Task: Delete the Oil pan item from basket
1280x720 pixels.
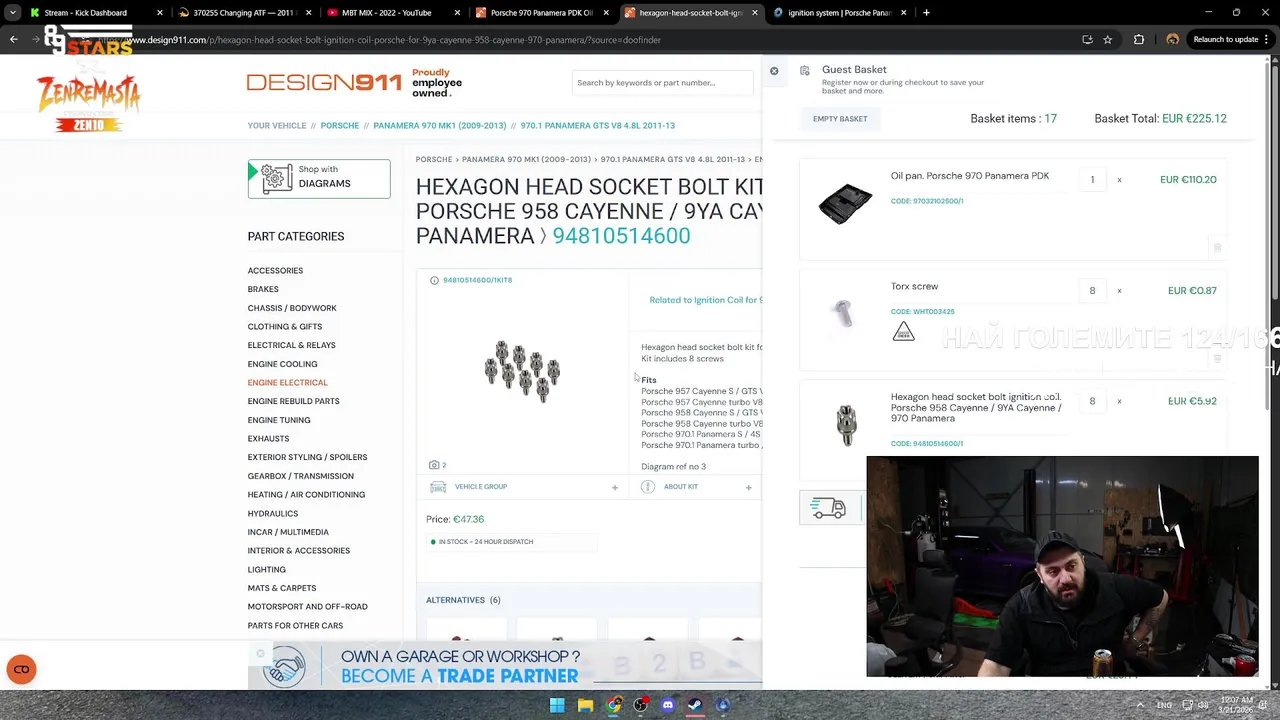Action: click(1217, 247)
